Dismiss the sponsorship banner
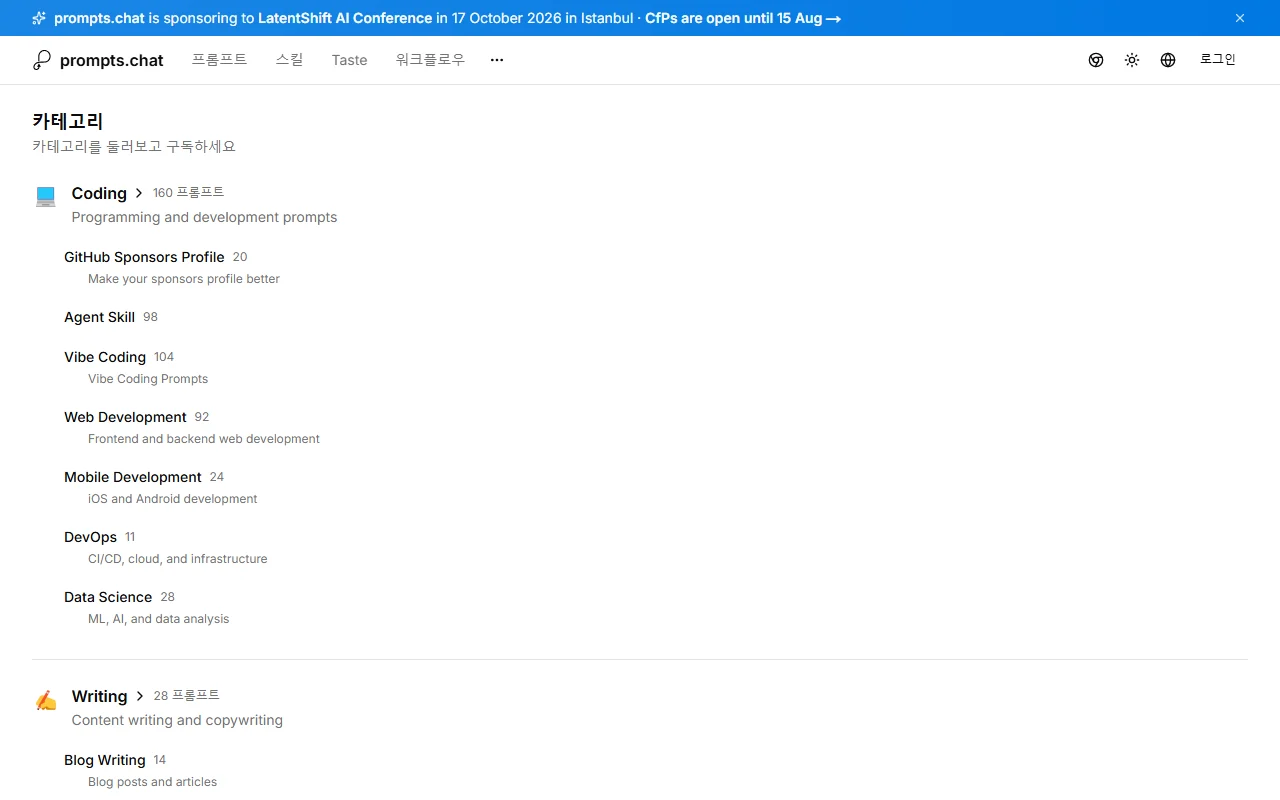Viewport: 1280px width, 800px height. coord(1240,18)
